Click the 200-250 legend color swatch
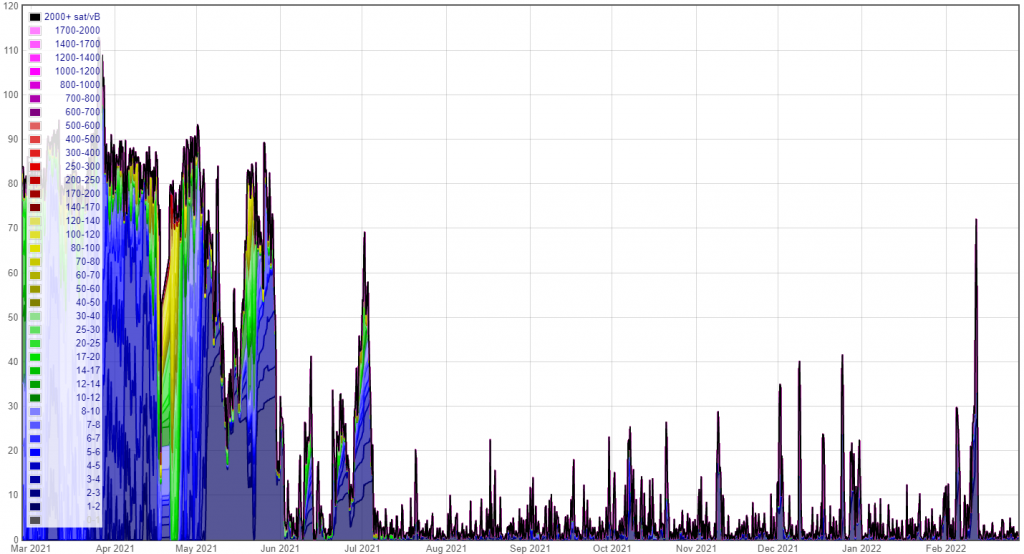The height and width of the screenshot is (554, 1024). pyautogui.click(x=35, y=180)
